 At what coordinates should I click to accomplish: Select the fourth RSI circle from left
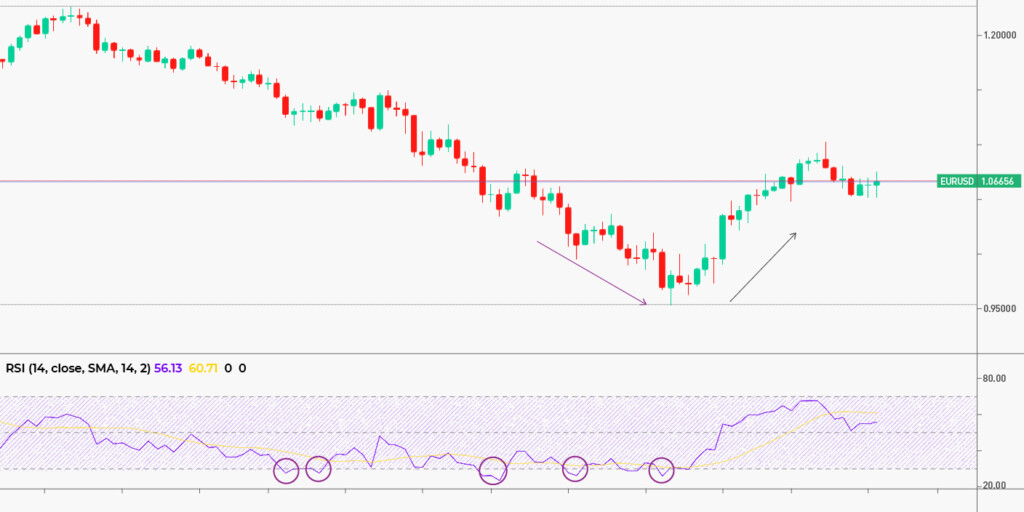click(x=575, y=468)
